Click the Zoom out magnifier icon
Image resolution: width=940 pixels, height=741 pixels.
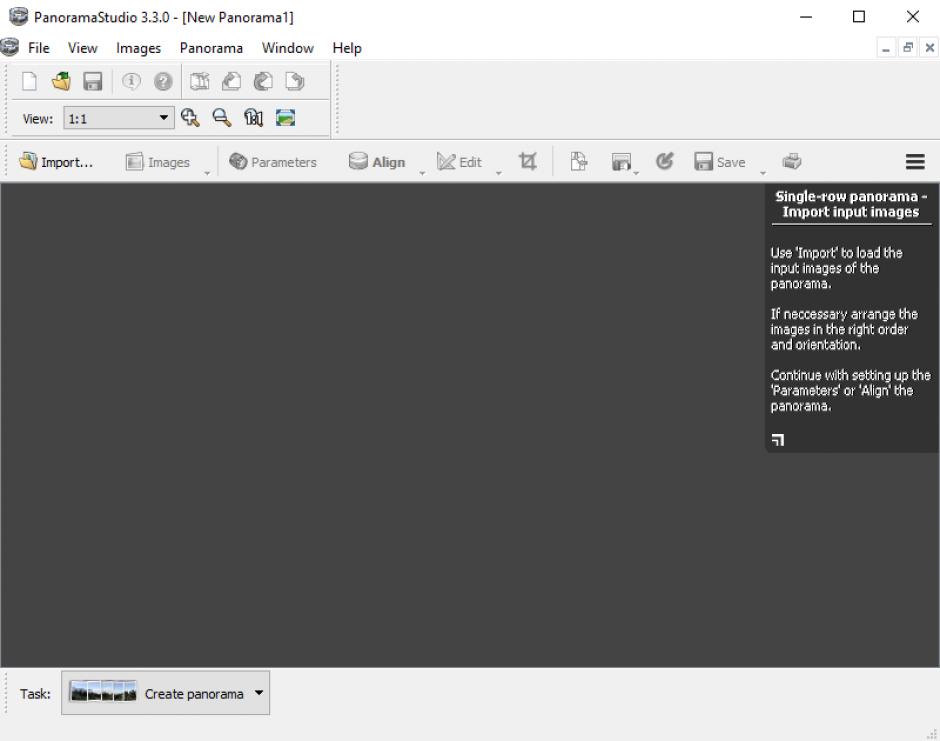pyautogui.click(x=220, y=118)
